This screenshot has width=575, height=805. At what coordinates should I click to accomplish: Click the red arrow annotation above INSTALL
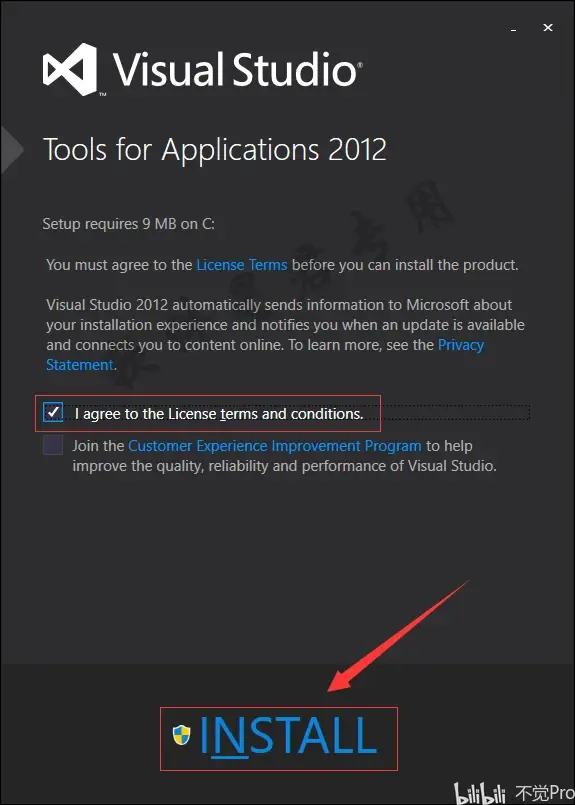(398, 637)
